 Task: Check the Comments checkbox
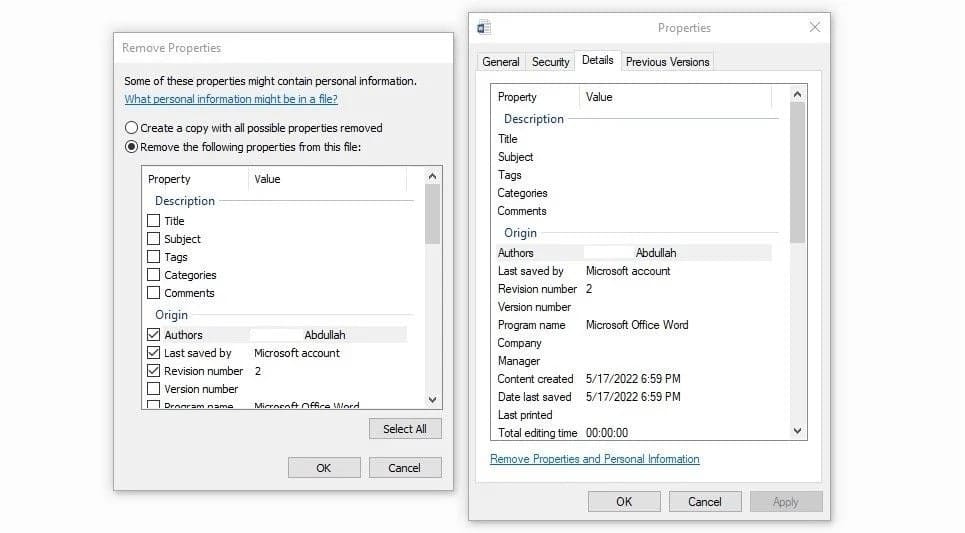coord(154,293)
